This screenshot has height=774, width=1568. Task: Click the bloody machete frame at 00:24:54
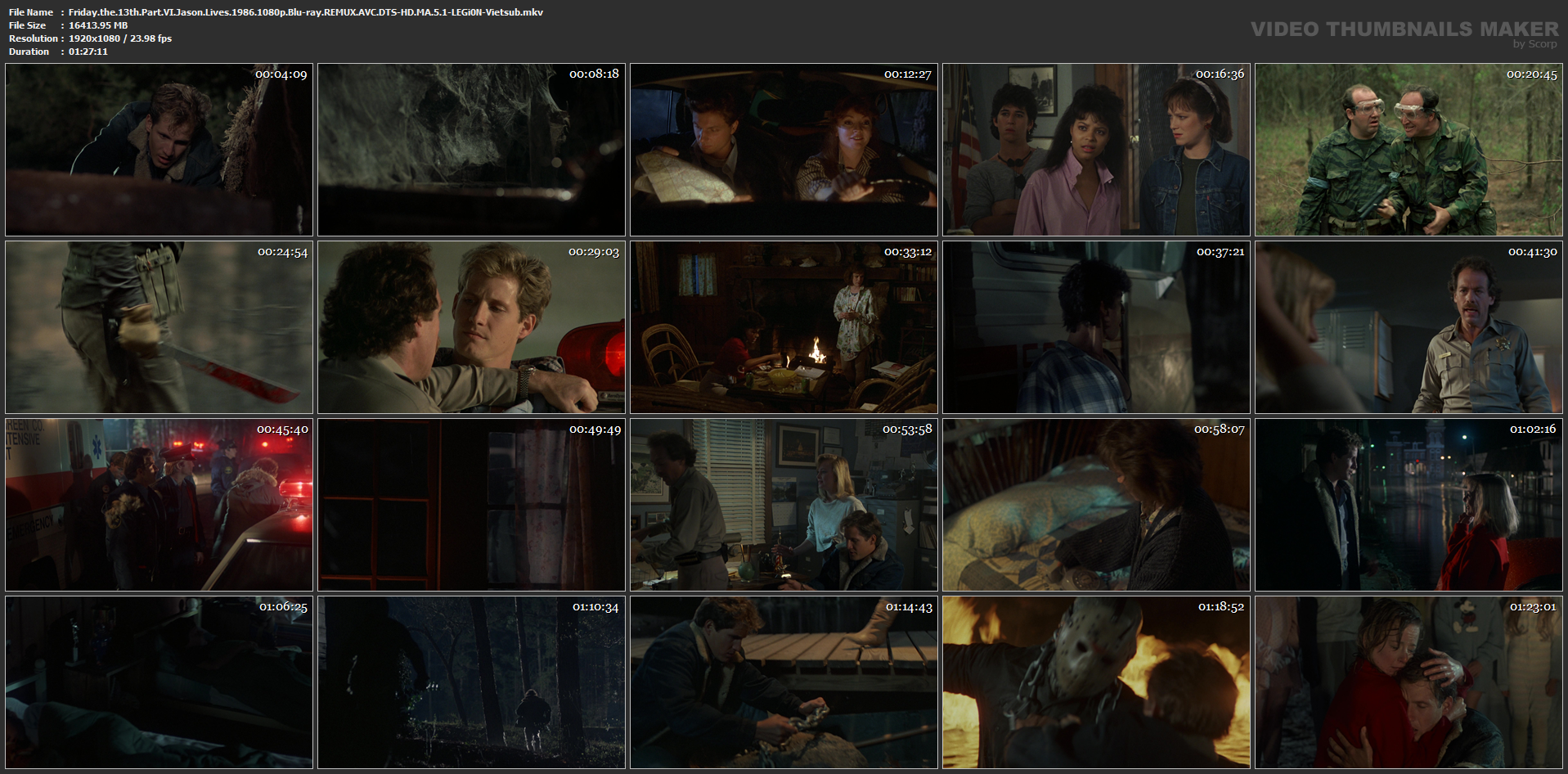tap(159, 327)
